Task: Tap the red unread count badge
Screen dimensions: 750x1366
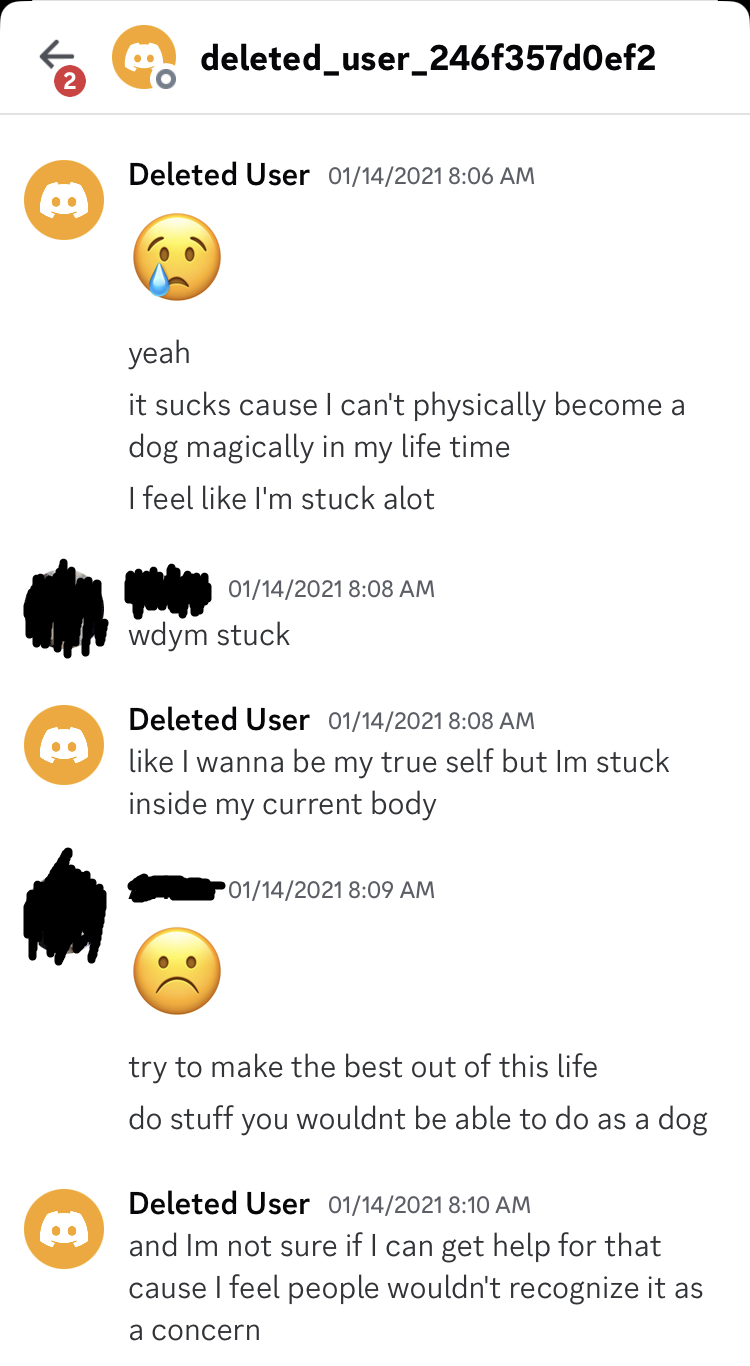Action: [69, 82]
